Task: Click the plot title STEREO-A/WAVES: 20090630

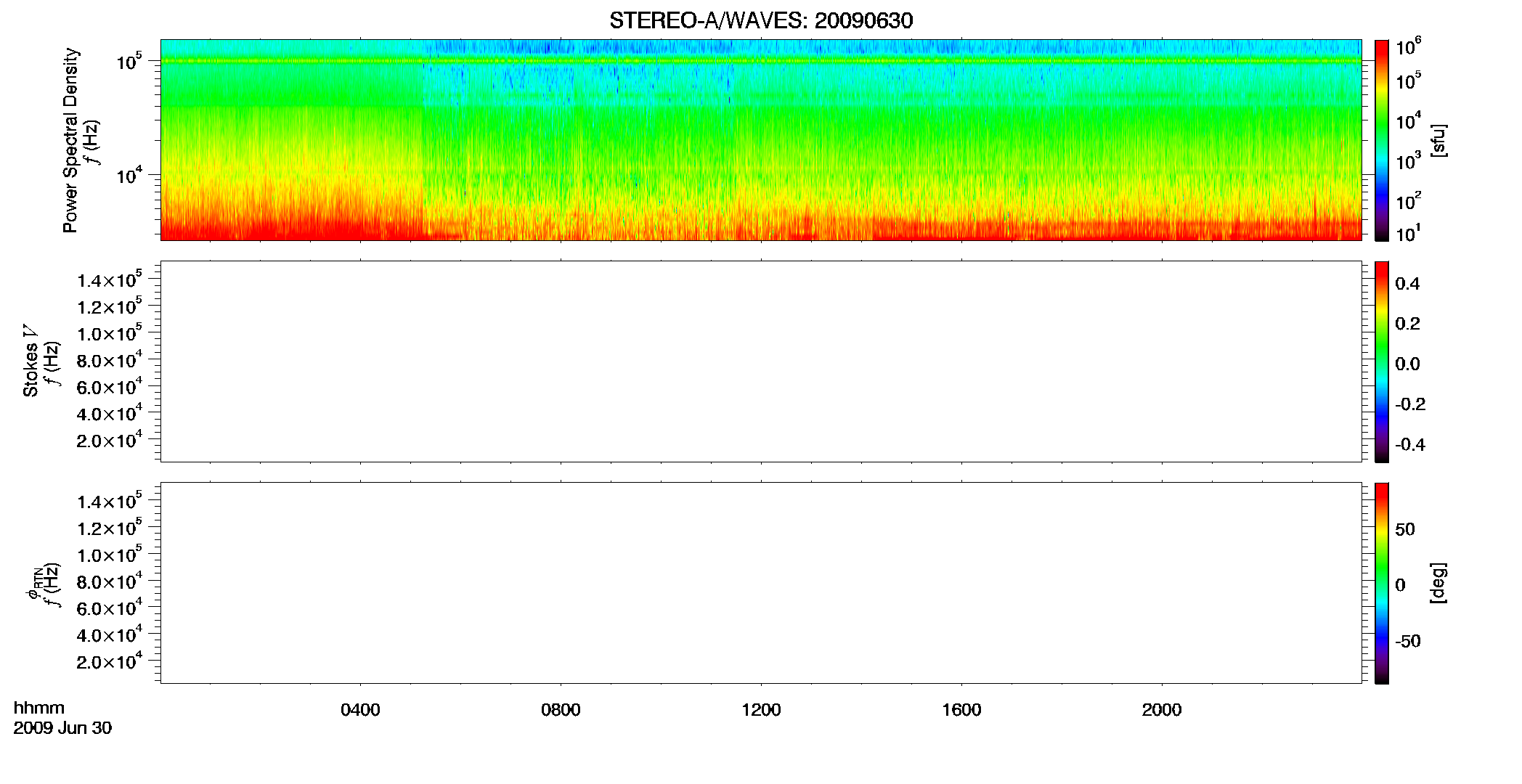Action: coord(761,20)
